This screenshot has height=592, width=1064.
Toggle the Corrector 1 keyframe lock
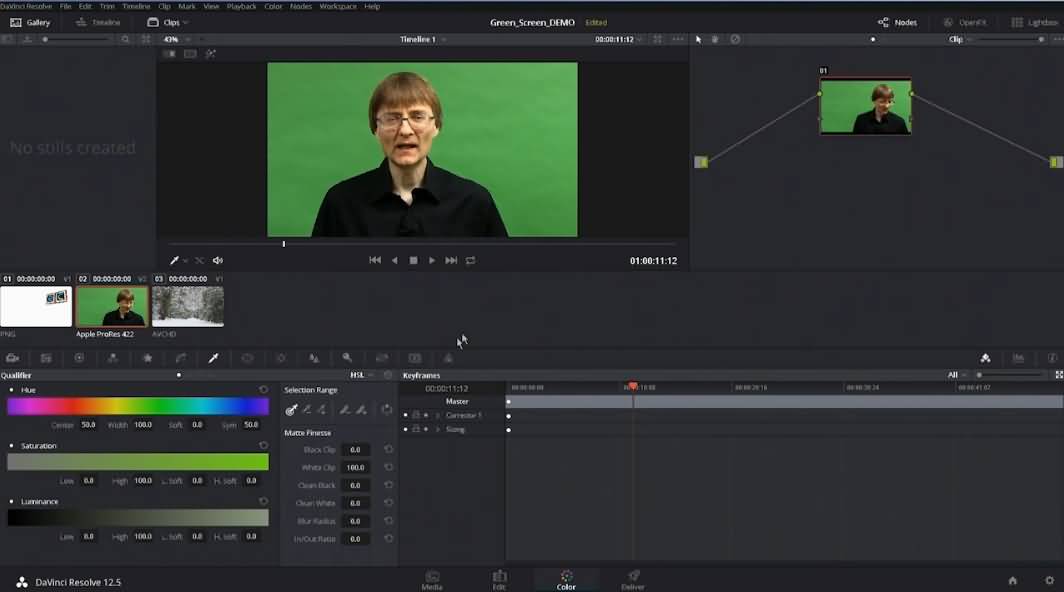(416, 415)
